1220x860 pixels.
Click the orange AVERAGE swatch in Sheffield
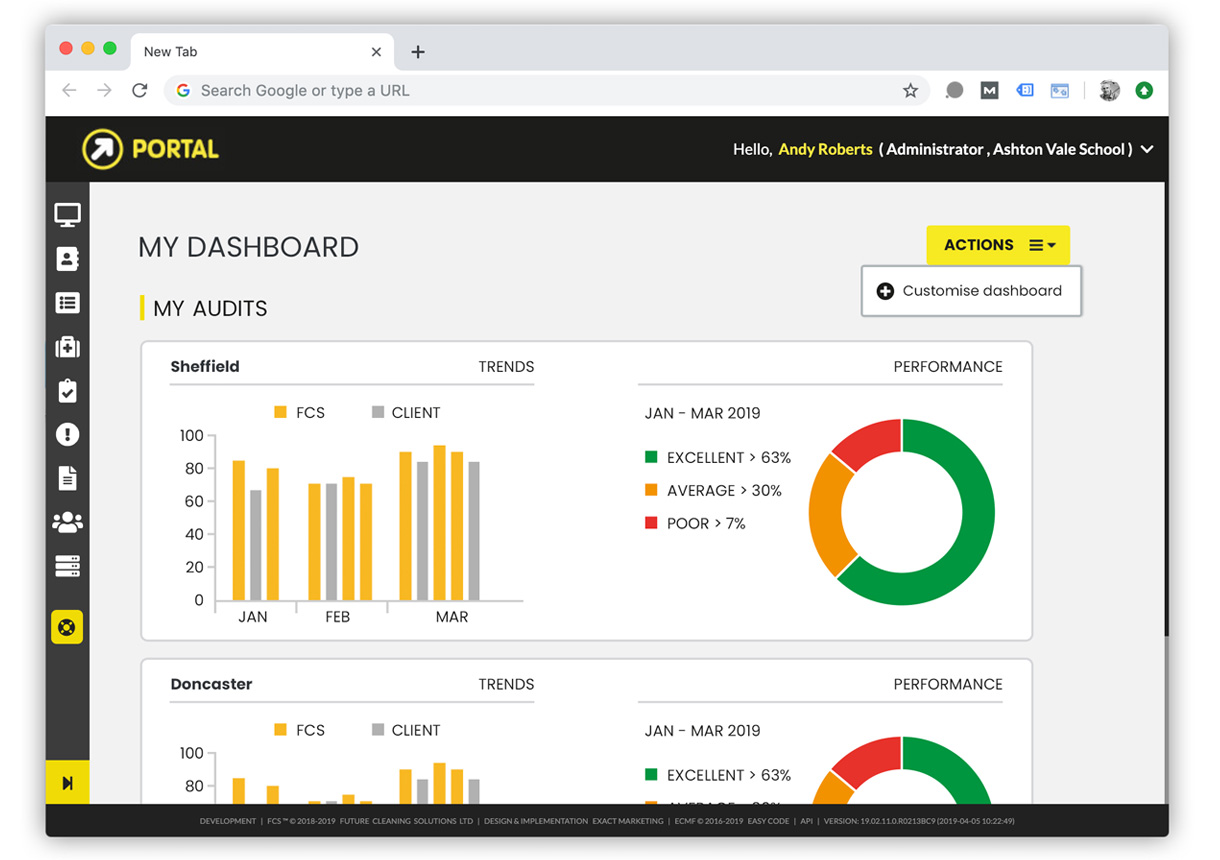click(x=651, y=490)
